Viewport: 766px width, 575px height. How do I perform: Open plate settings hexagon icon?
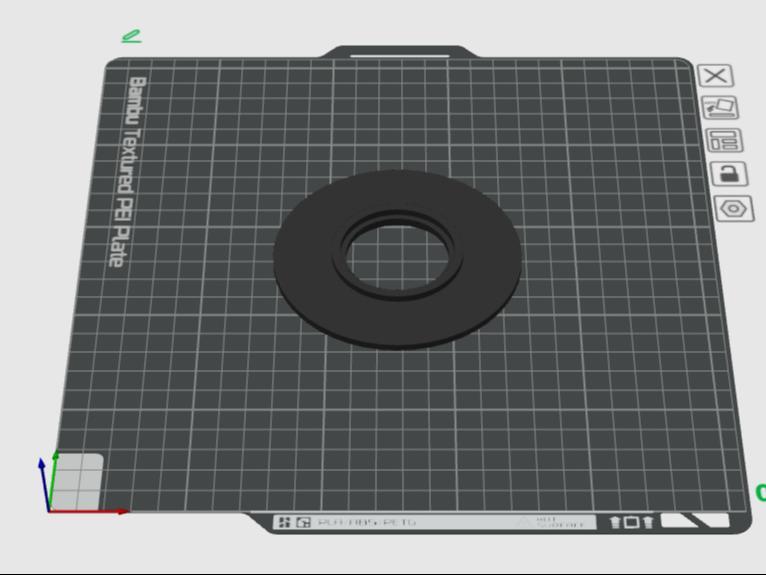pyautogui.click(x=734, y=209)
